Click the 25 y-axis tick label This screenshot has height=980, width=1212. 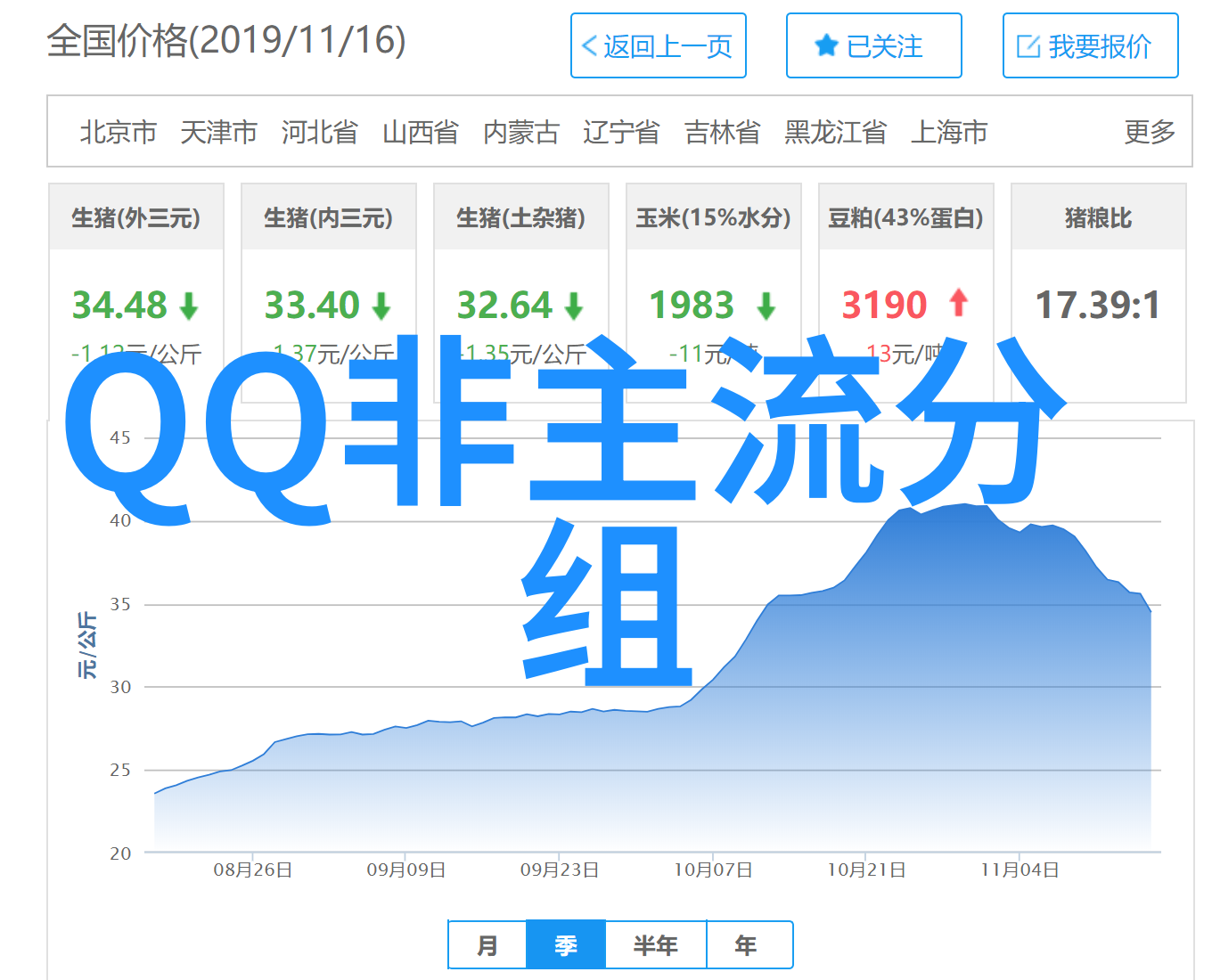point(120,770)
